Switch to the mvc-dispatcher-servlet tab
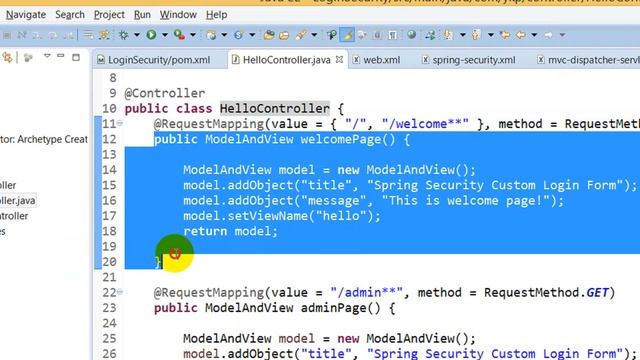 click(588, 60)
